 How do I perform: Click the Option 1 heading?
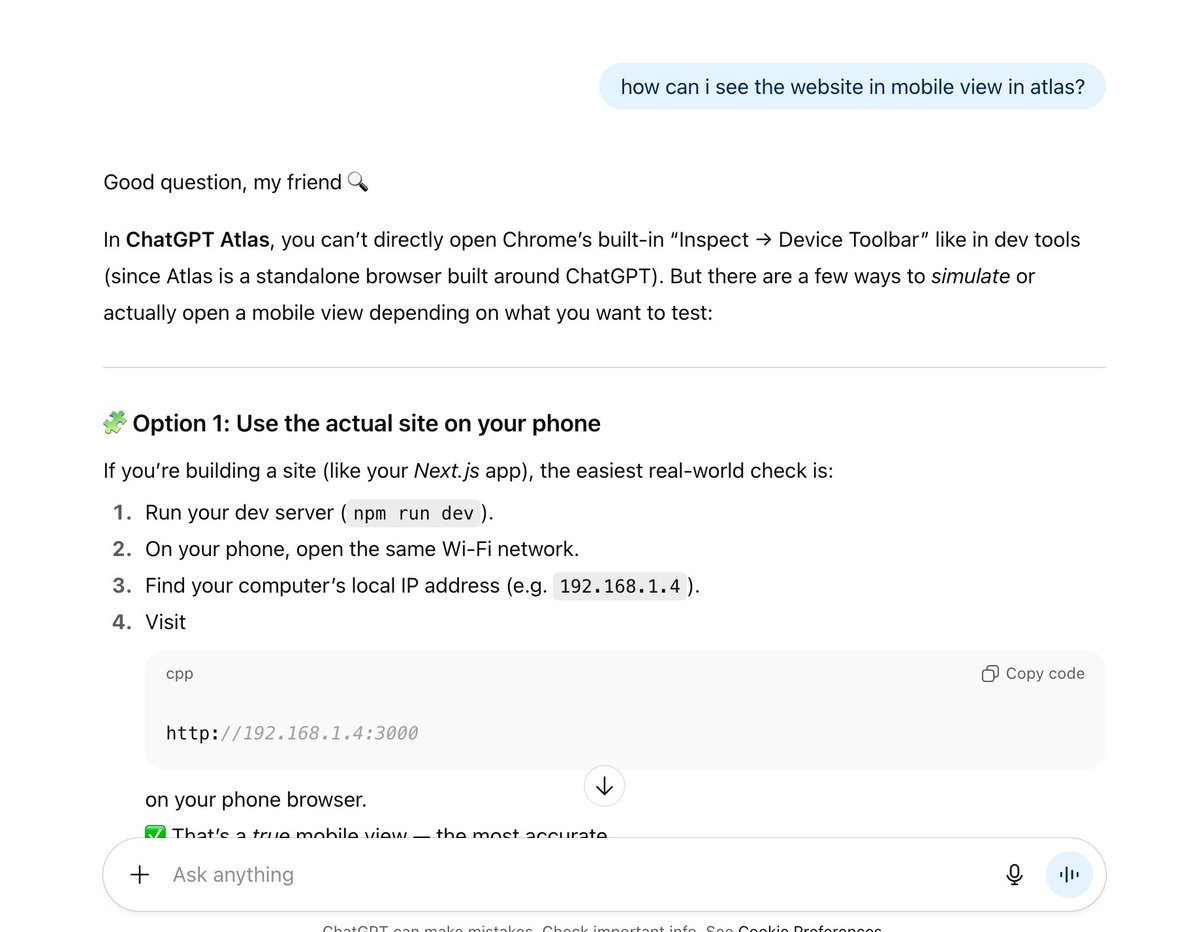(366, 424)
